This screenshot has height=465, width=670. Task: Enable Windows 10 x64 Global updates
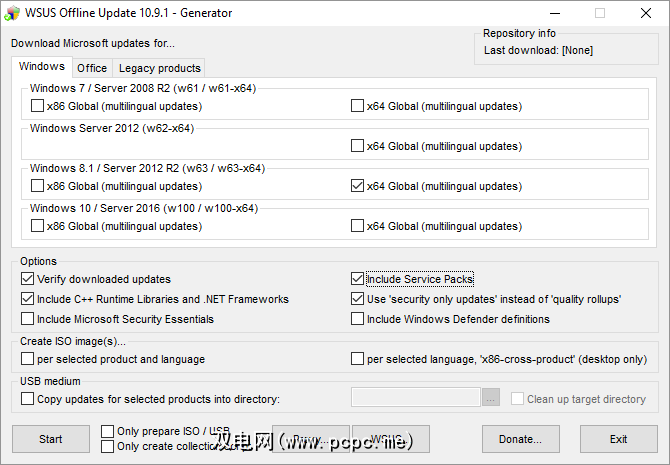(358, 226)
